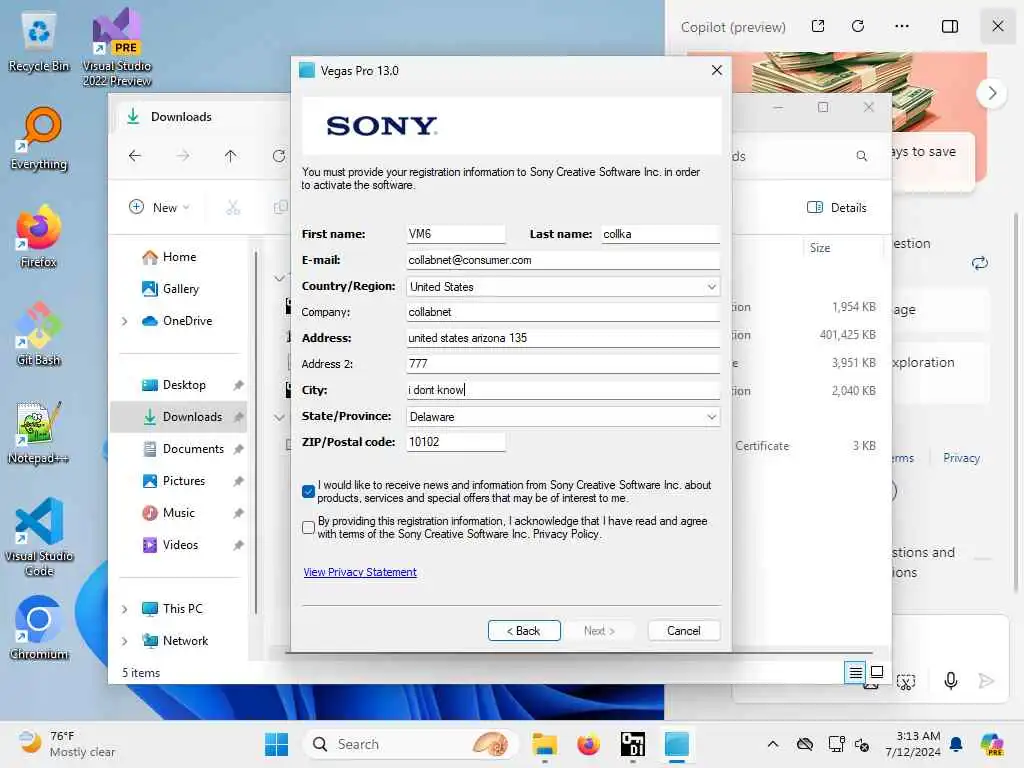Launch Chromium from the desktop icon
Screen dimensions: 1024x768
(x=39, y=628)
